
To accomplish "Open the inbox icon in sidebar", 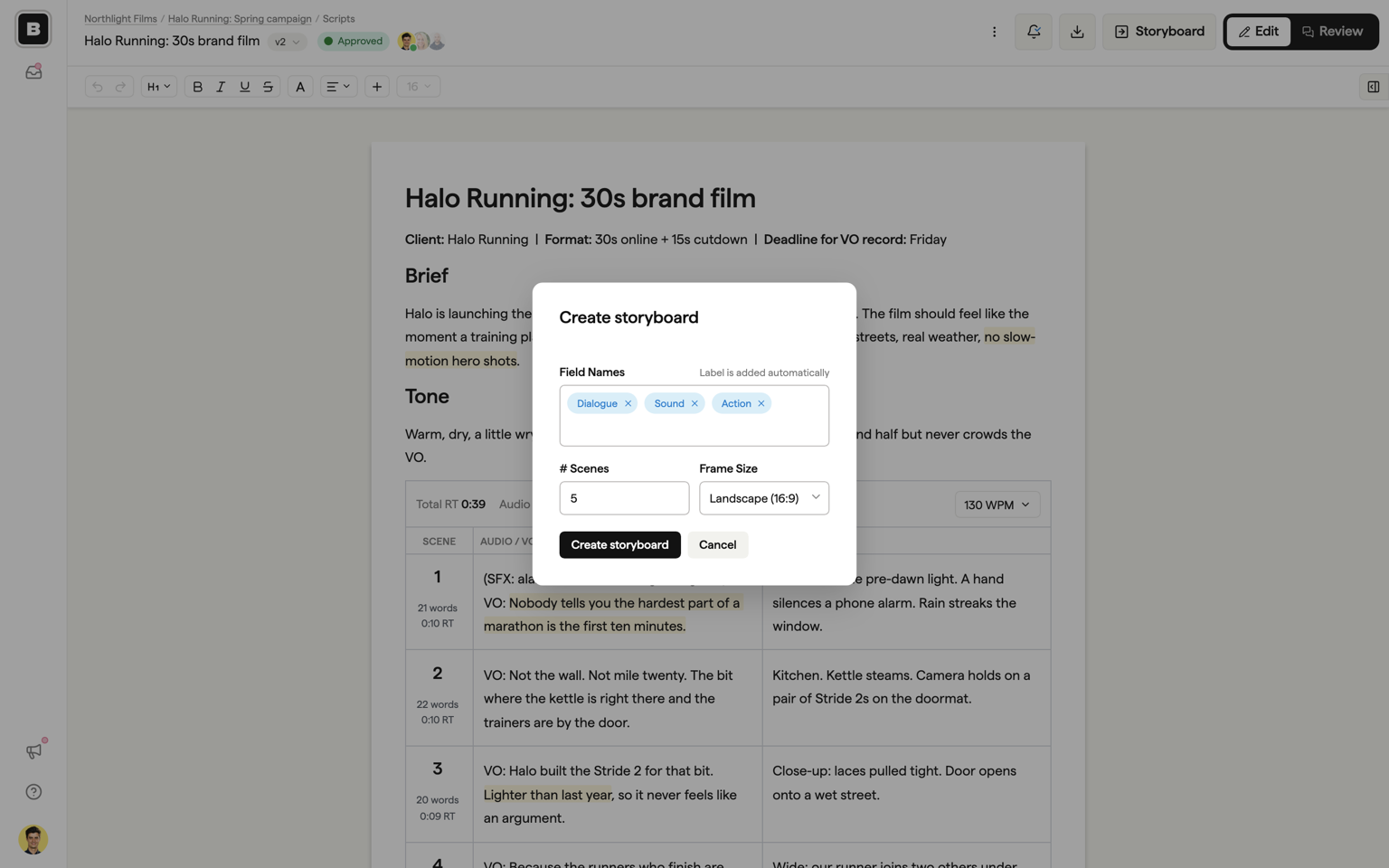I will tap(33, 71).
